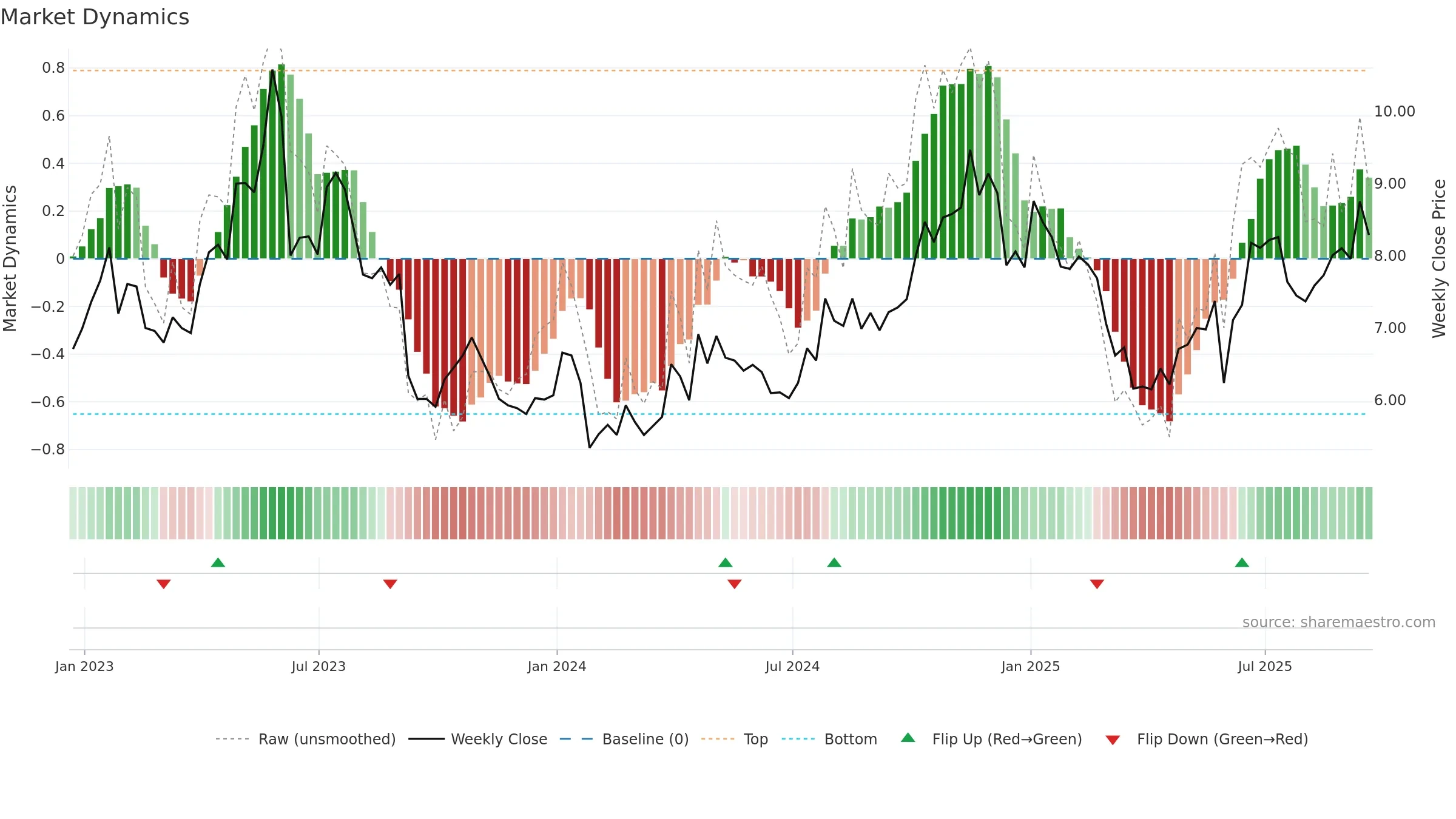The height and width of the screenshot is (819, 1456).
Task: Click the Weekly Close Price axis title
Action: pos(1439,258)
